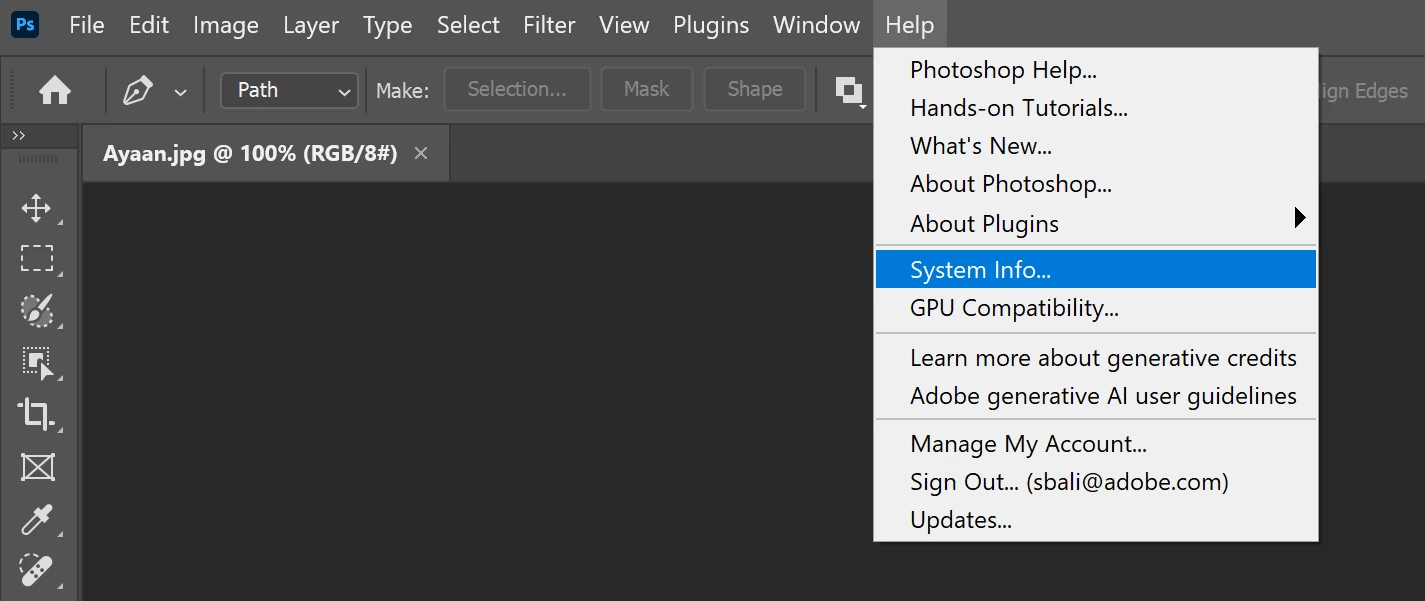Open the Window menu
This screenshot has height=601, width=1425.
tap(817, 25)
